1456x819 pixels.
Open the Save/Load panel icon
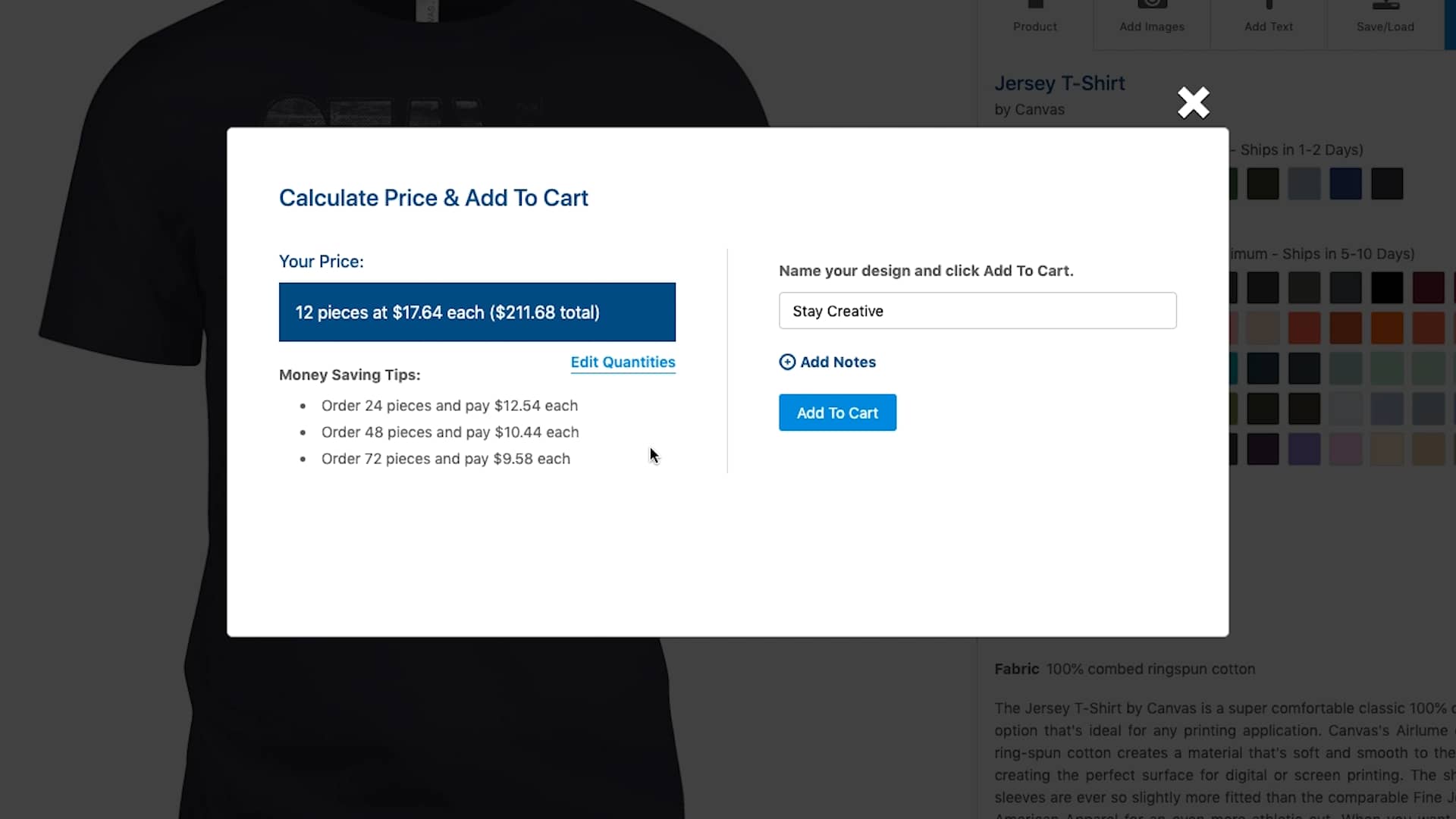click(1385, 6)
